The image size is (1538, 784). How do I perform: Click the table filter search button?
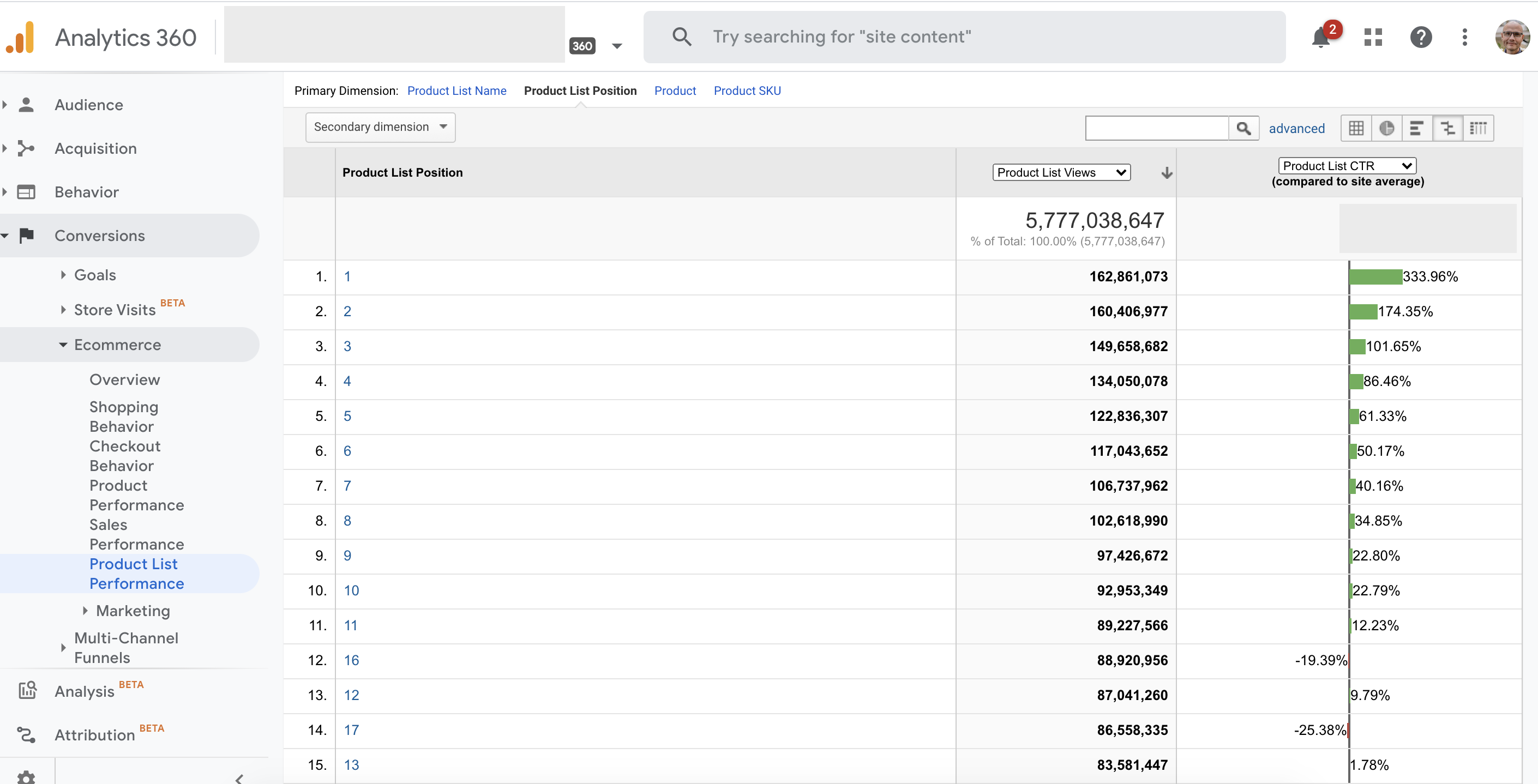pos(1243,128)
